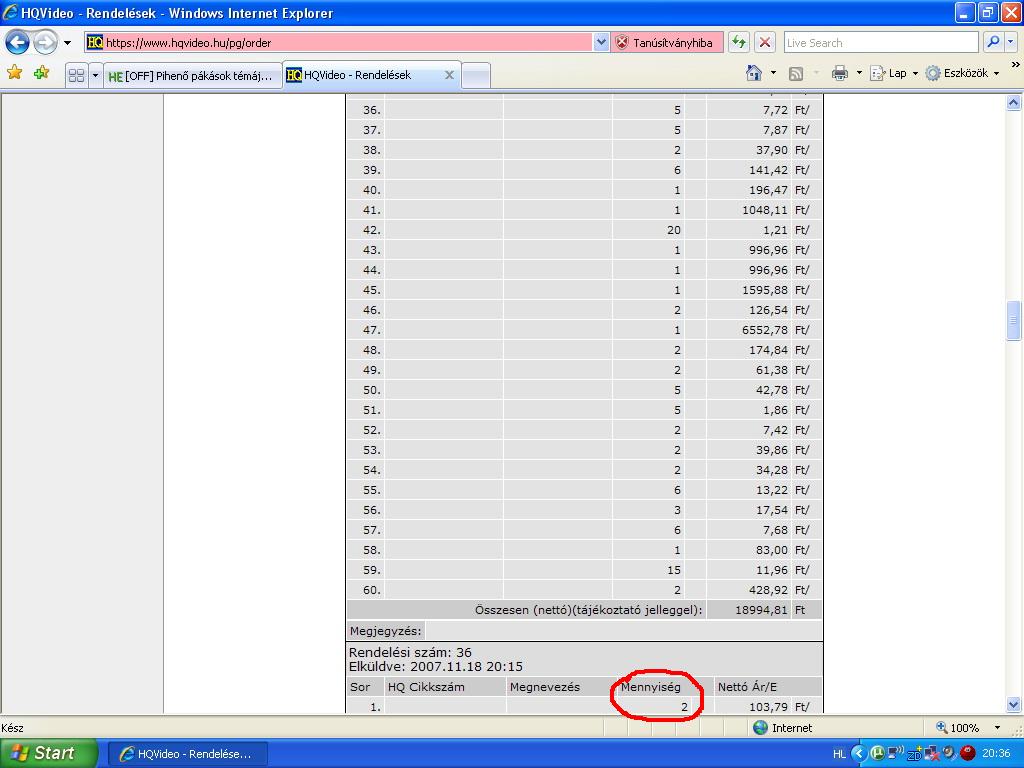Go back with the Back arrow button
Screen dimensions: 1024x768
18,43
